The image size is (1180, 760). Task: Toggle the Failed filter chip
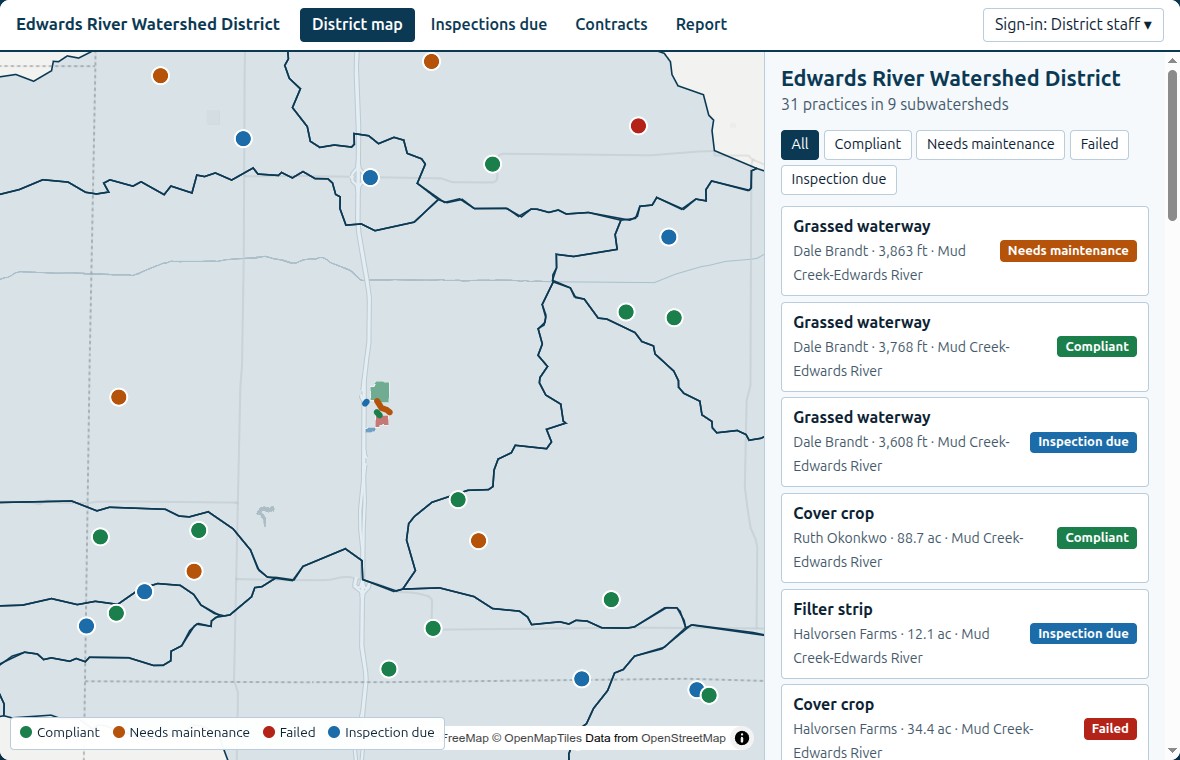1099,144
